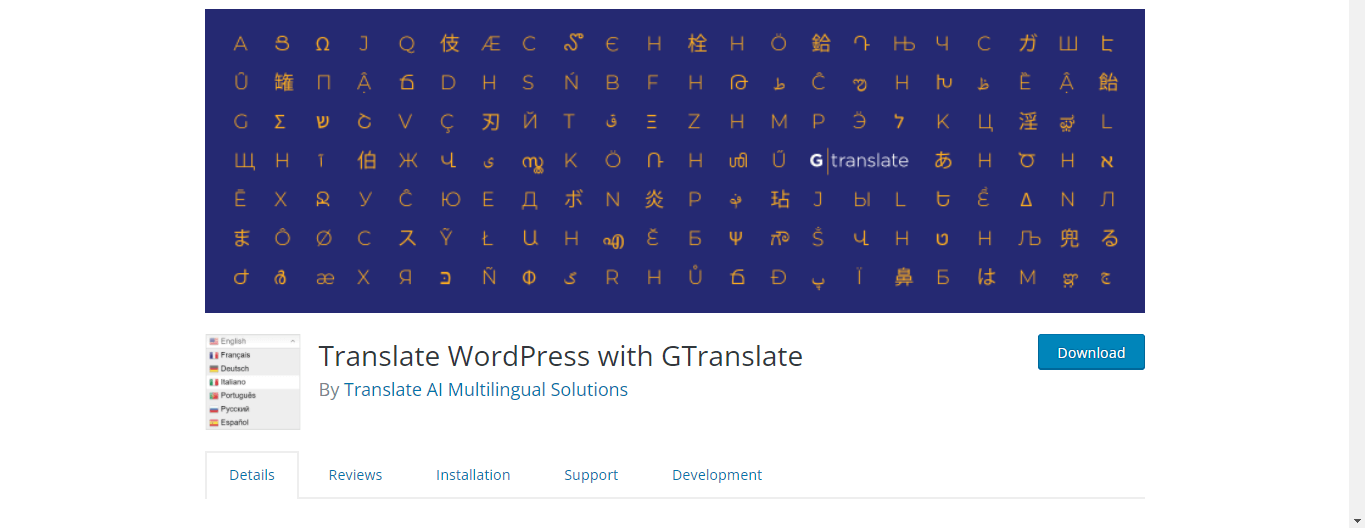Click the Portuguese flag beside Português
The image size is (1365, 528).
pos(213,396)
